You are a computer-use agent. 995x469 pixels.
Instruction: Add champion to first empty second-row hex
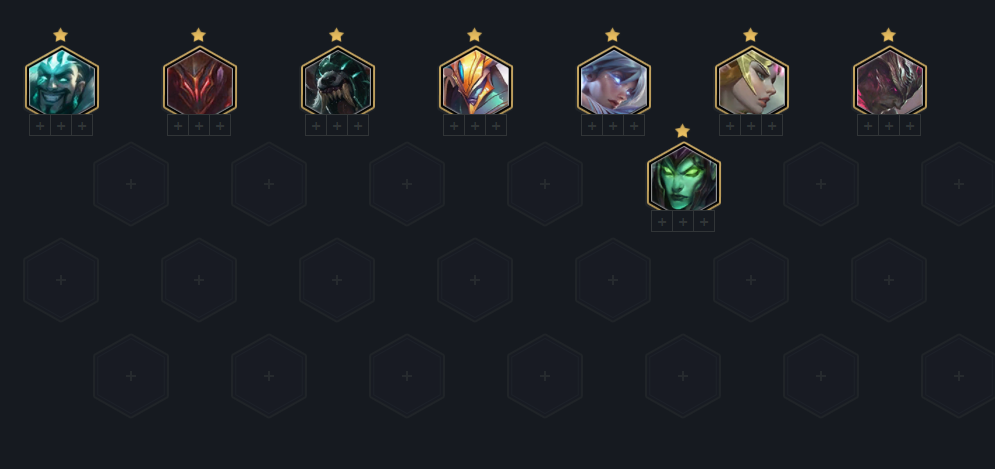coord(131,184)
